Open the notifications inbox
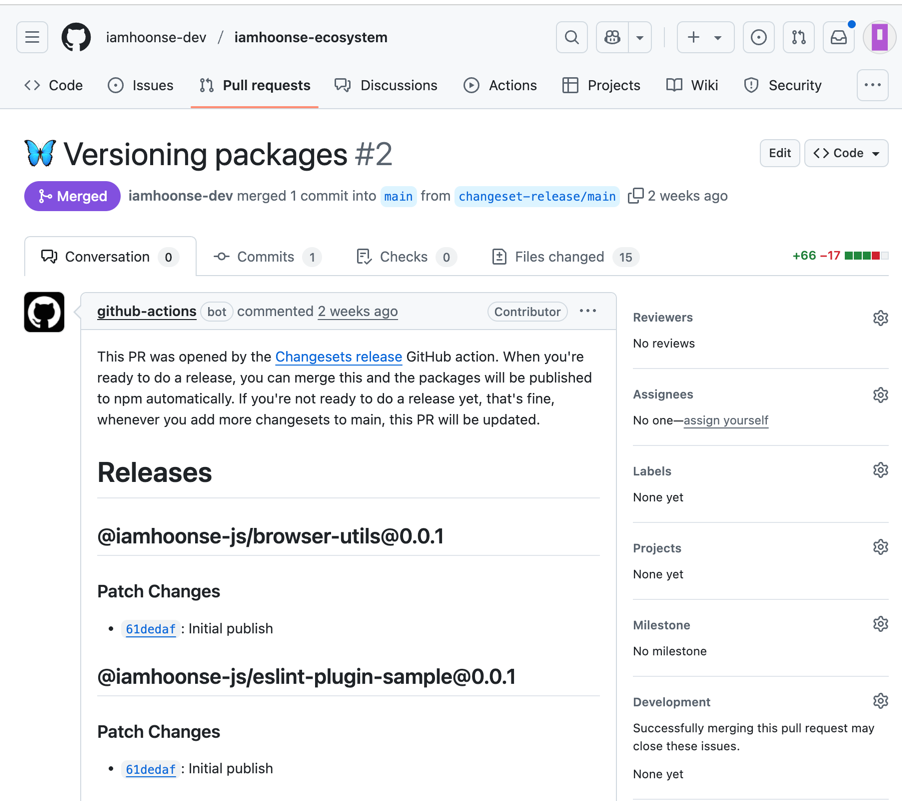The width and height of the screenshot is (902, 801). click(x=839, y=37)
